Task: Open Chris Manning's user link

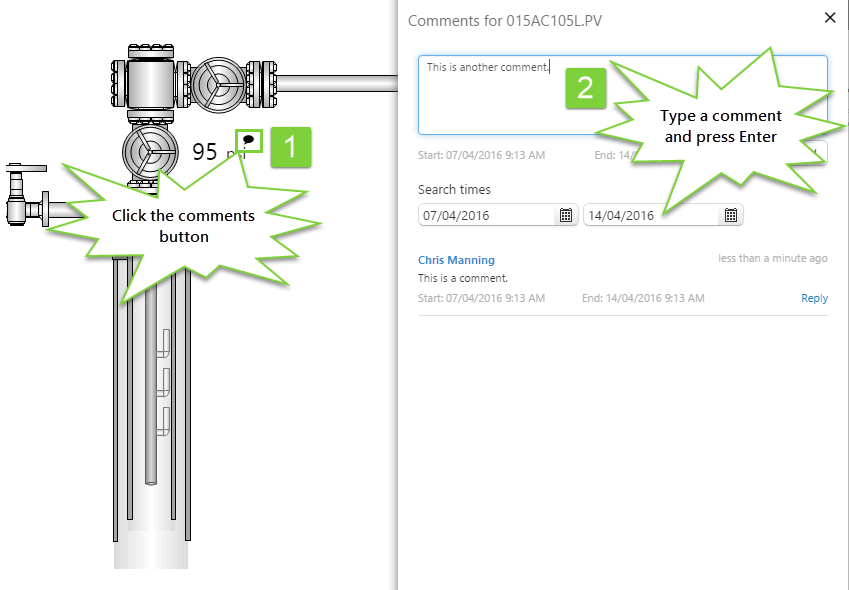Action: (x=456, y=259)
